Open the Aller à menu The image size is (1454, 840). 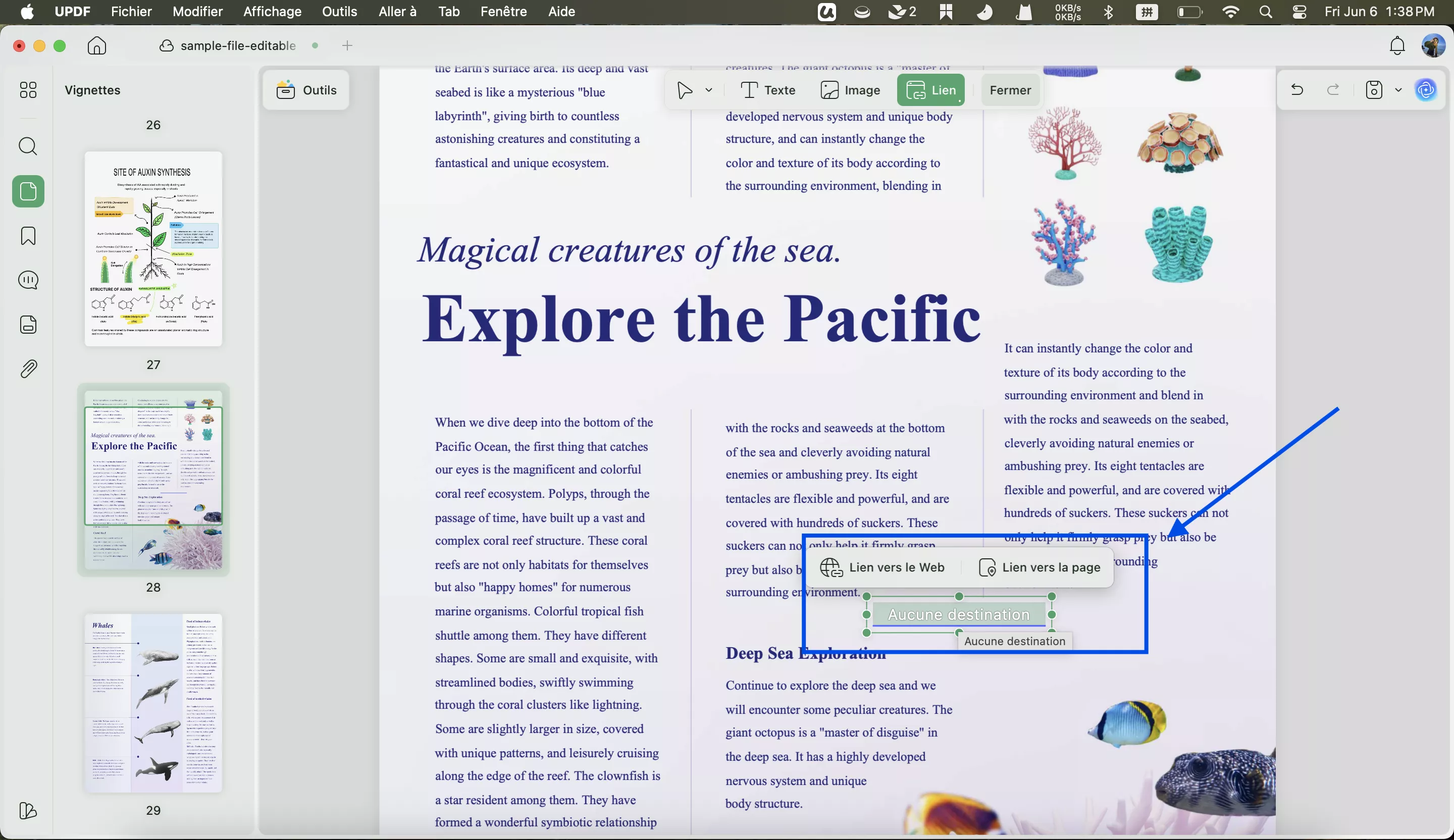coord(397,12)
